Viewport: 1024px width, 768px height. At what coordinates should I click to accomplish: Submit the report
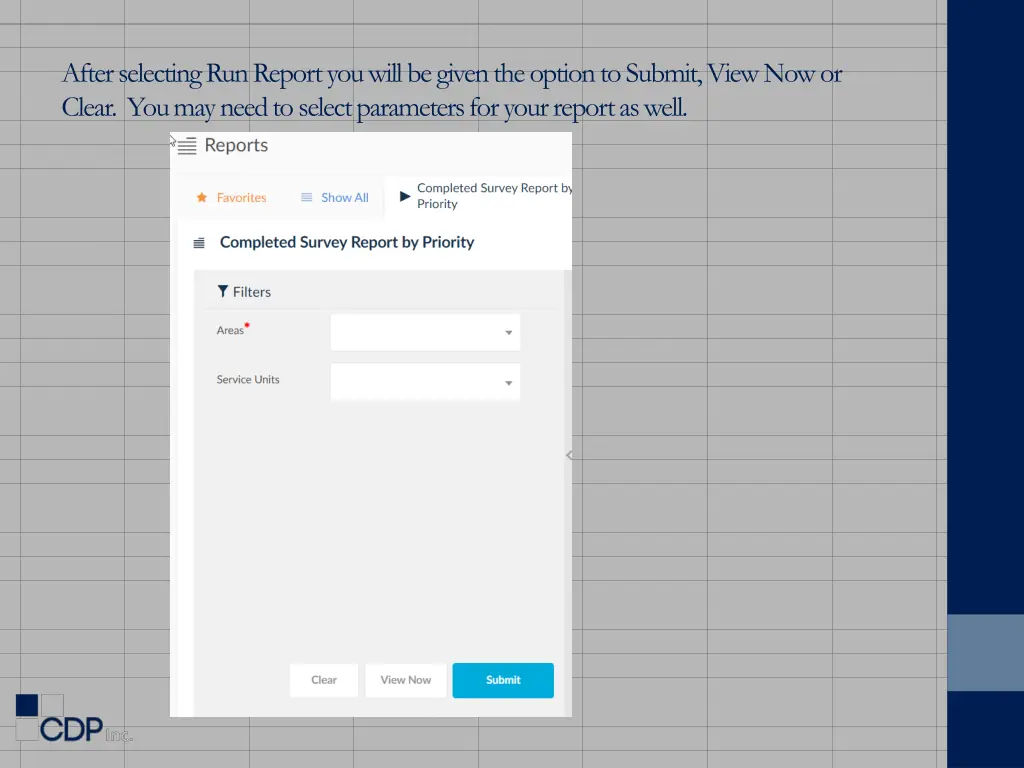(x=503, y=680)
